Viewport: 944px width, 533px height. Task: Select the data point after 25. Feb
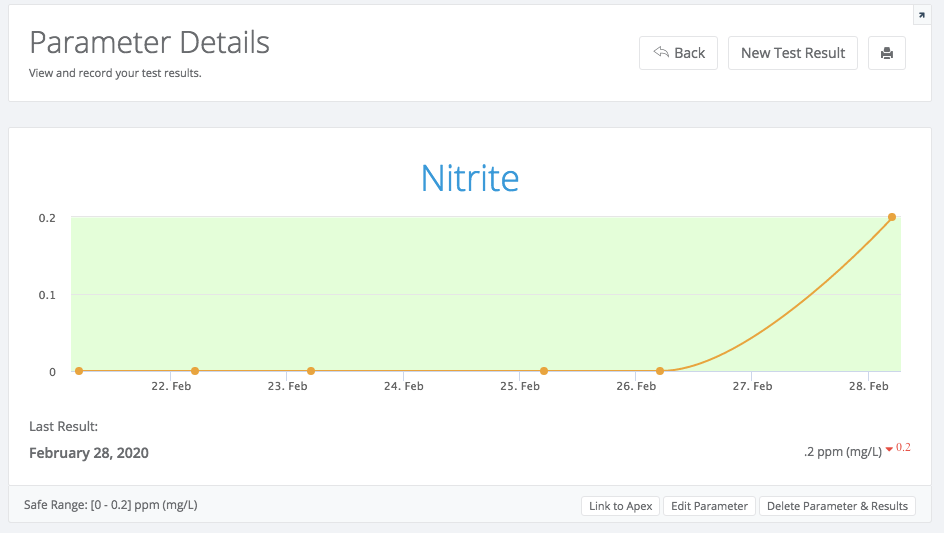click(544, 371)
